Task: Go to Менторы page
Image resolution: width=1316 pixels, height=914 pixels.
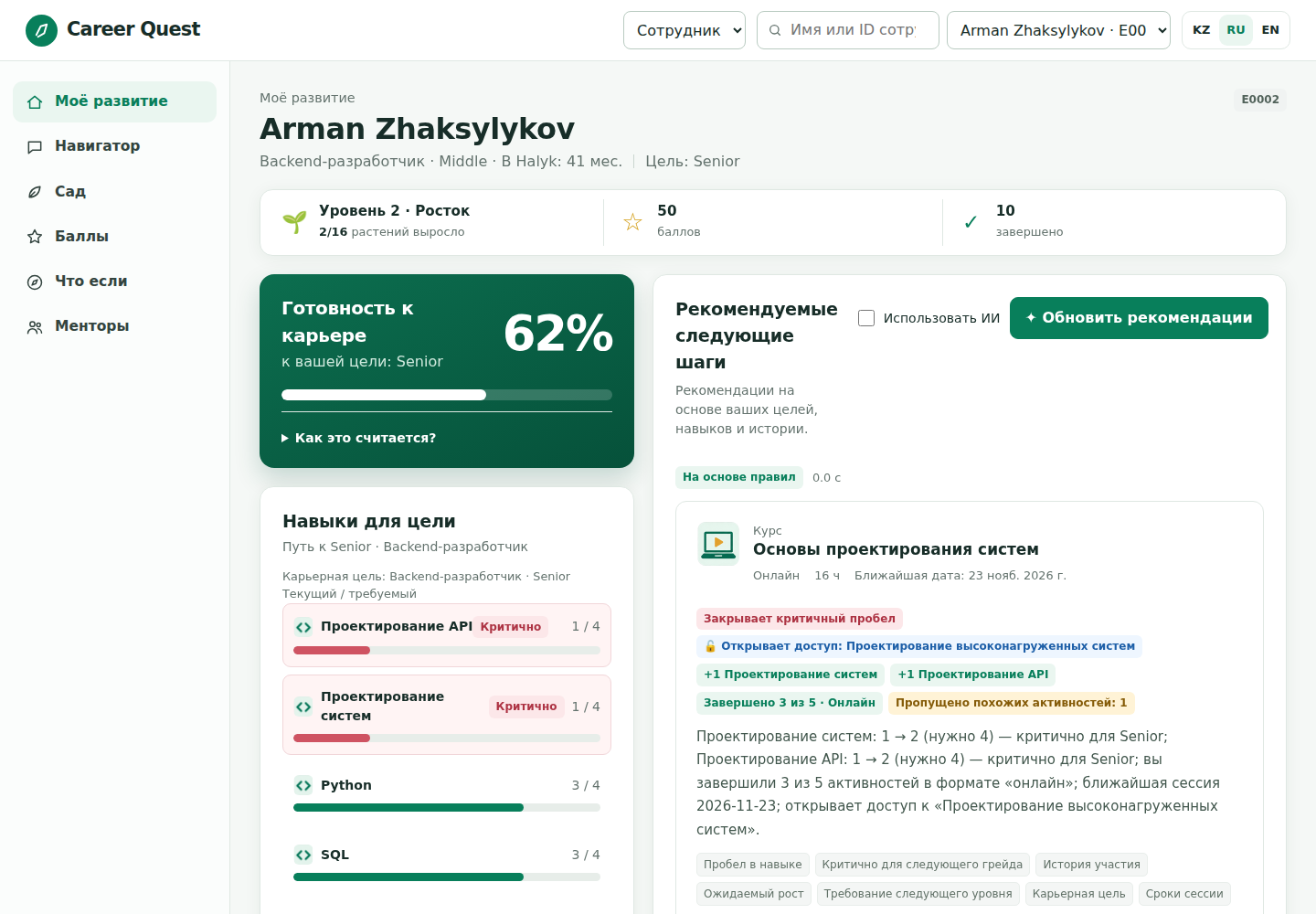Action: 114,326
